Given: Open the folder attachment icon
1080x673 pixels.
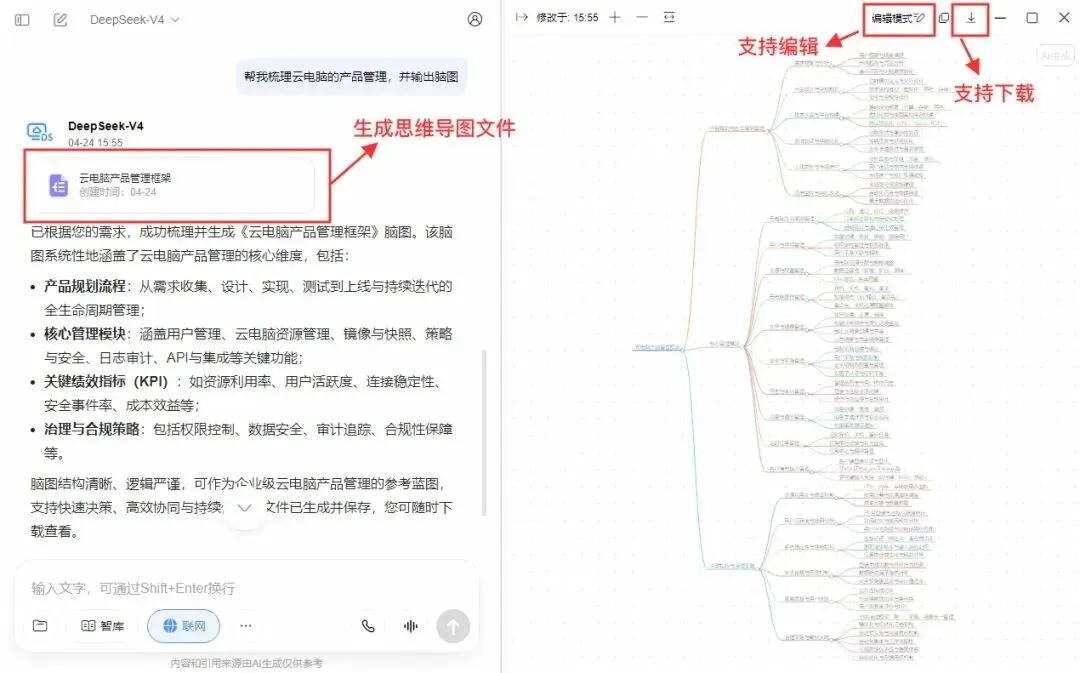Looking at the screenshot, I should click(x=40, y=625).
